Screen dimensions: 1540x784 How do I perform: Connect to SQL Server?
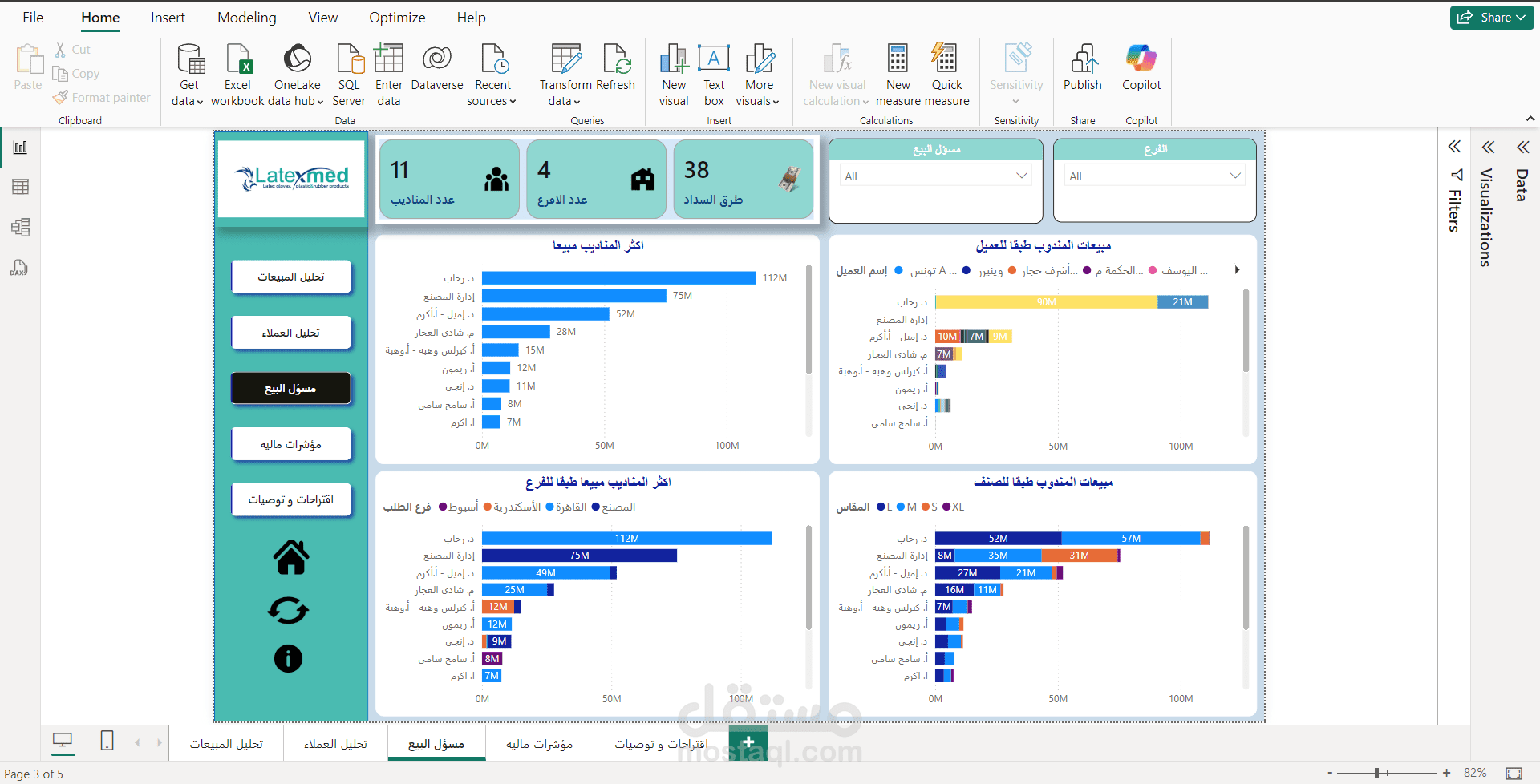349,75
